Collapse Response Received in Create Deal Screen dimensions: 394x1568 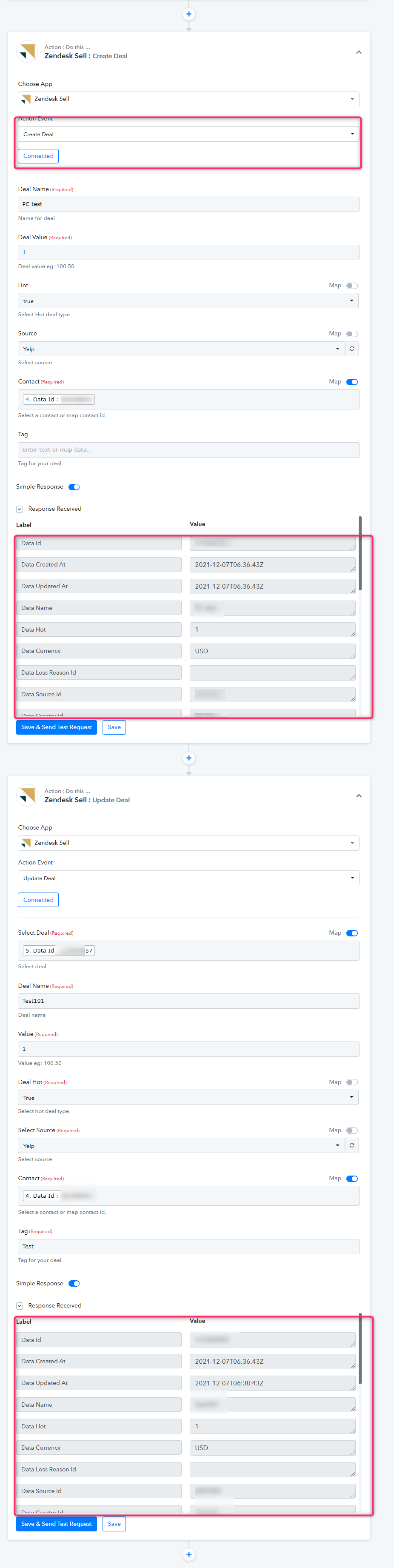[x=20, y=509]
